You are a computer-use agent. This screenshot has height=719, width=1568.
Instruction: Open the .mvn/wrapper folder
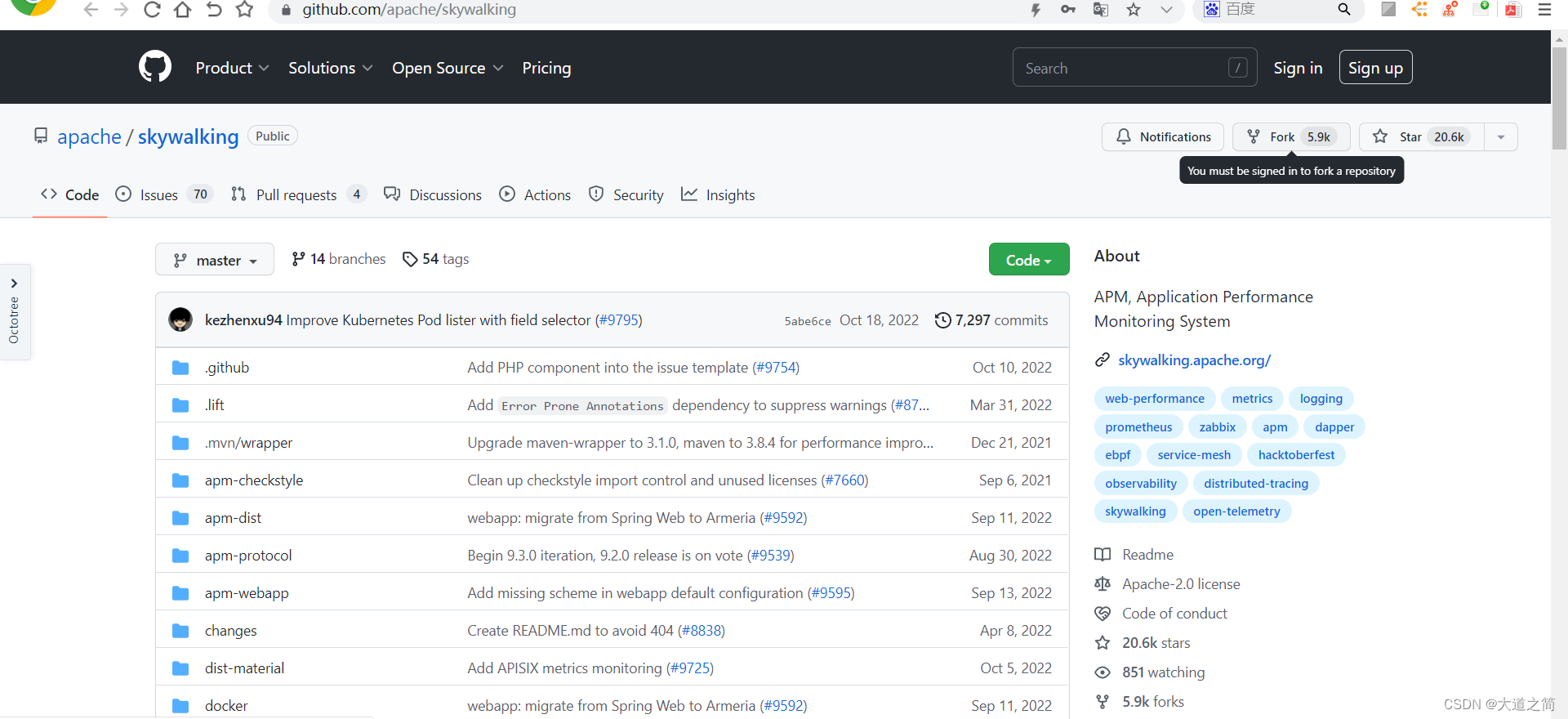click(248, 443)
